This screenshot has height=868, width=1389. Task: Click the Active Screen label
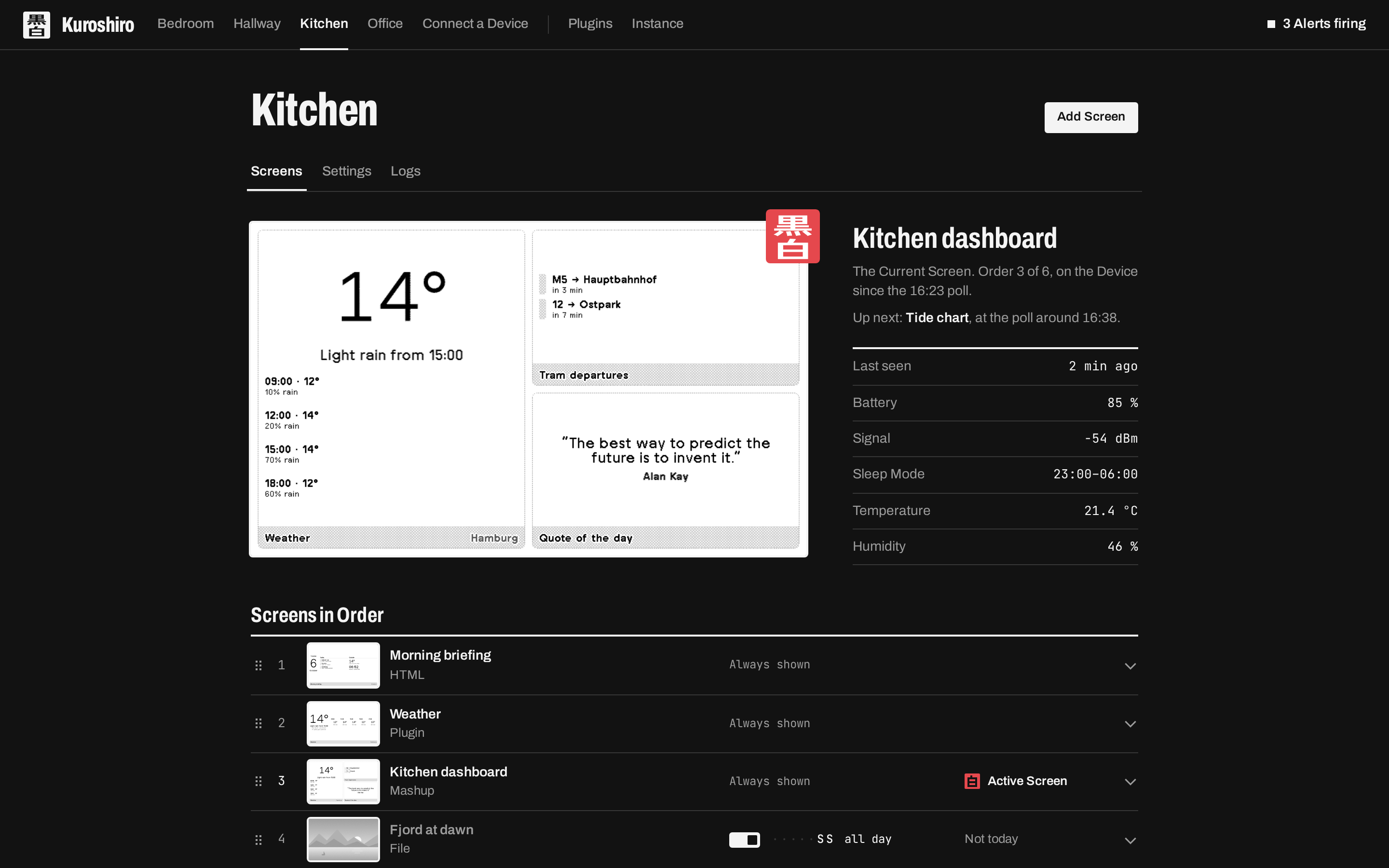coord(1027,781)
